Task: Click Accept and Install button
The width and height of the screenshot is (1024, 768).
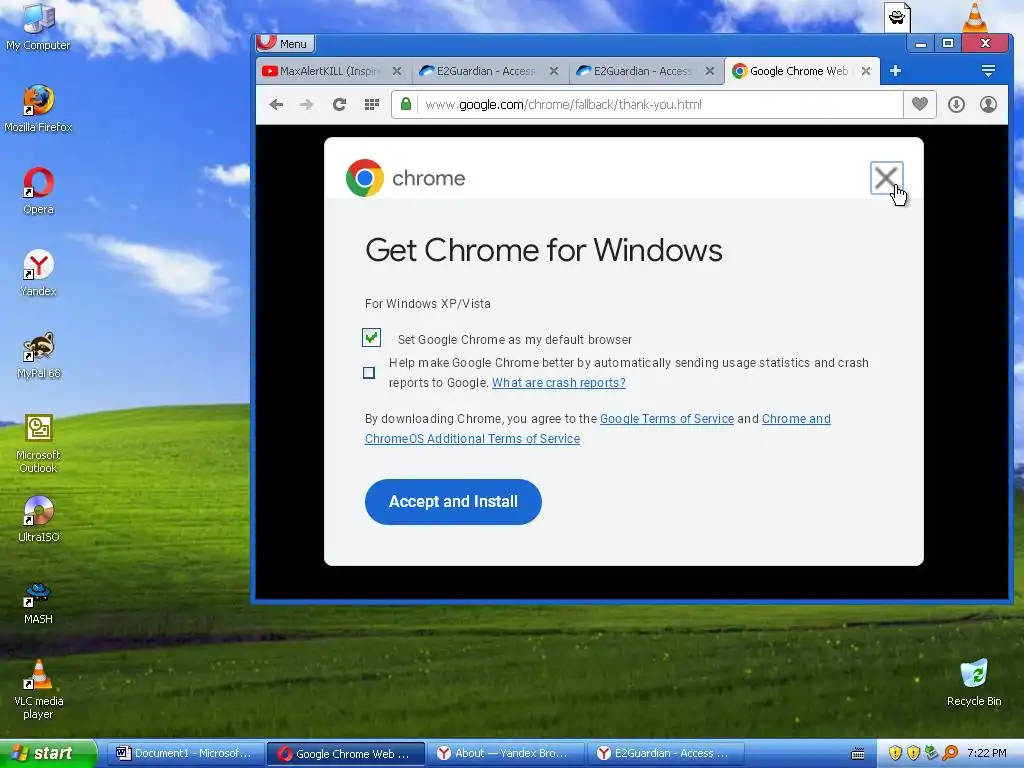Action: (453, 502)
